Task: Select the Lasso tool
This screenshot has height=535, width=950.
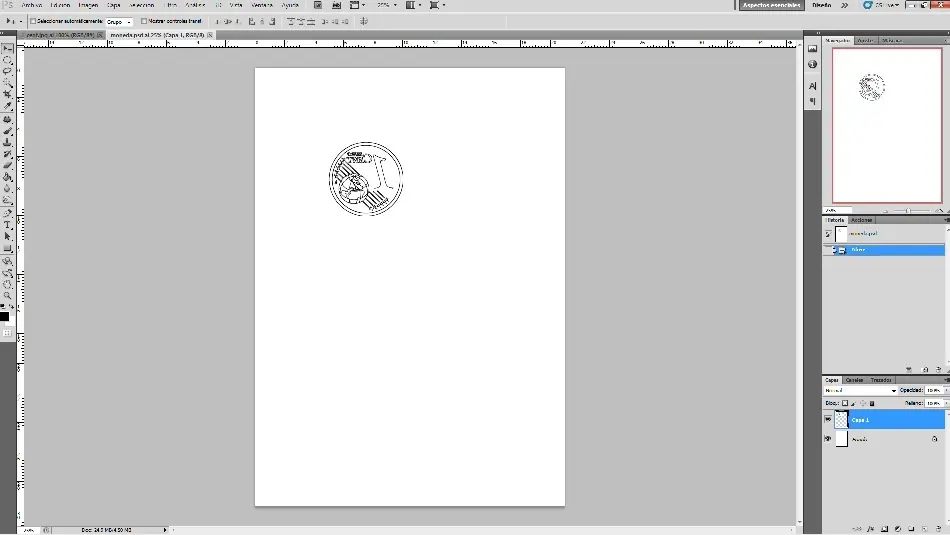Action: pos(7,71)
